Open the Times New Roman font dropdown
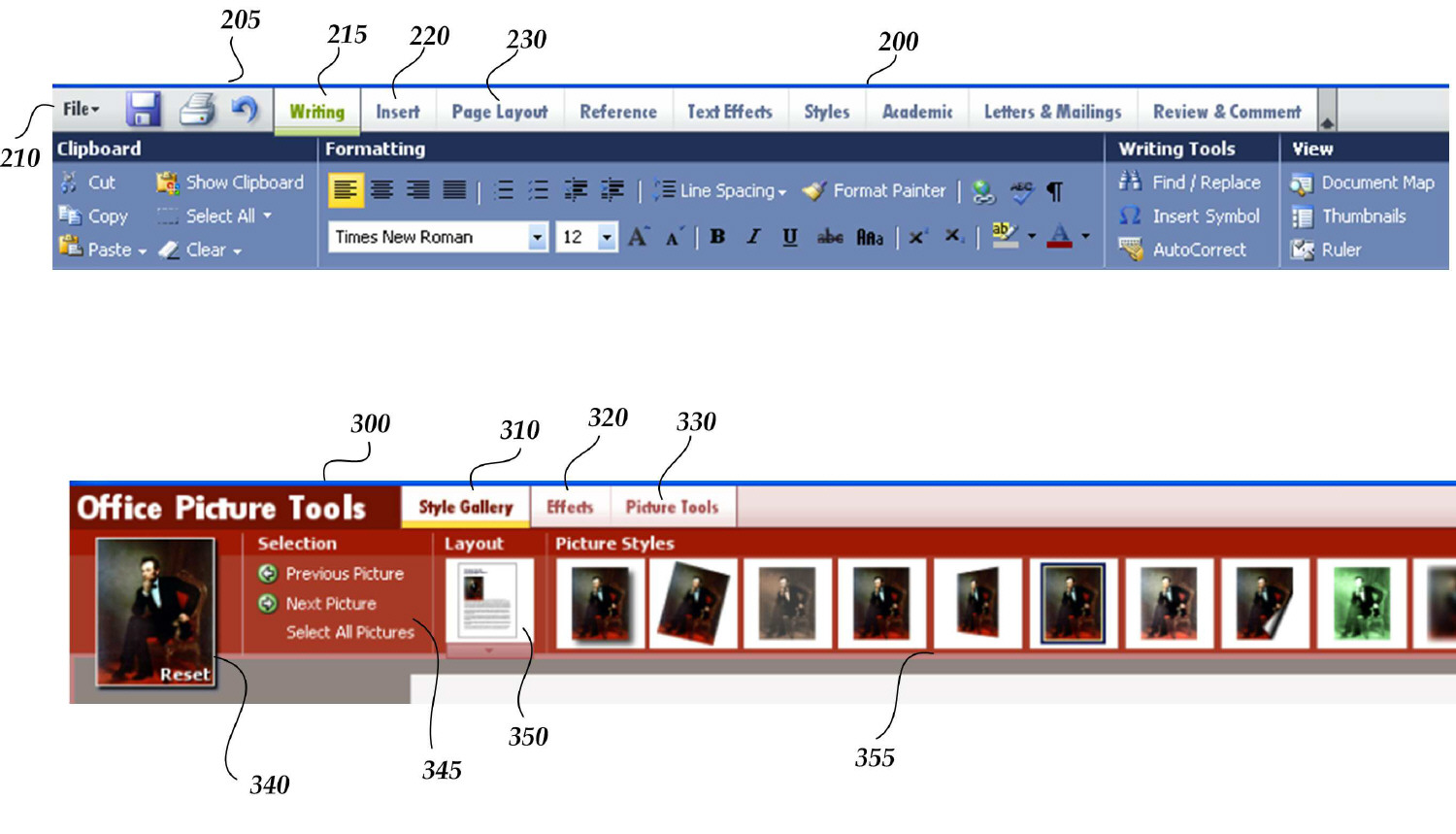1456x834 pixels. 537,237
